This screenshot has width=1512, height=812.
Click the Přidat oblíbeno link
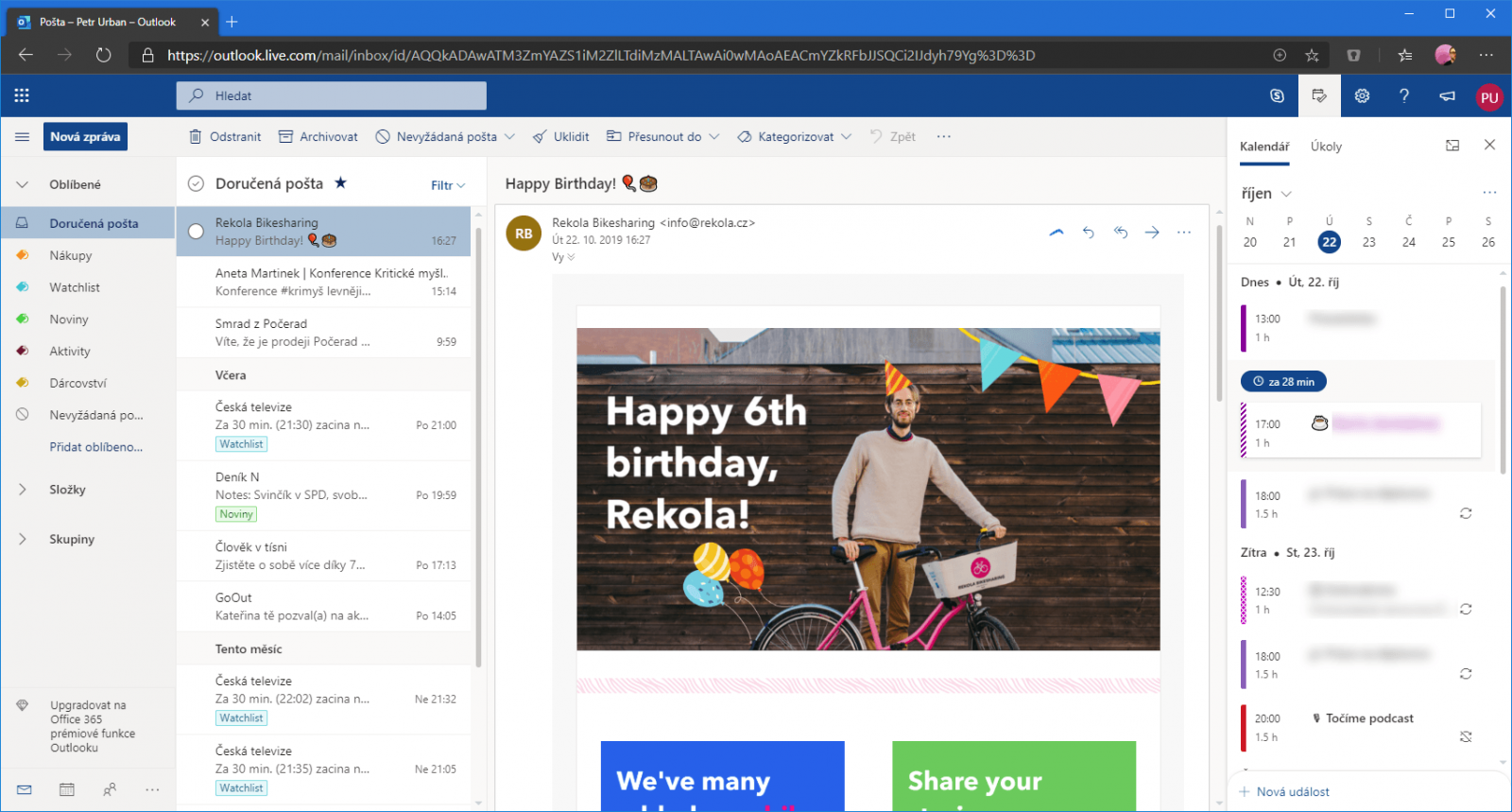click(x=96, y=447)
